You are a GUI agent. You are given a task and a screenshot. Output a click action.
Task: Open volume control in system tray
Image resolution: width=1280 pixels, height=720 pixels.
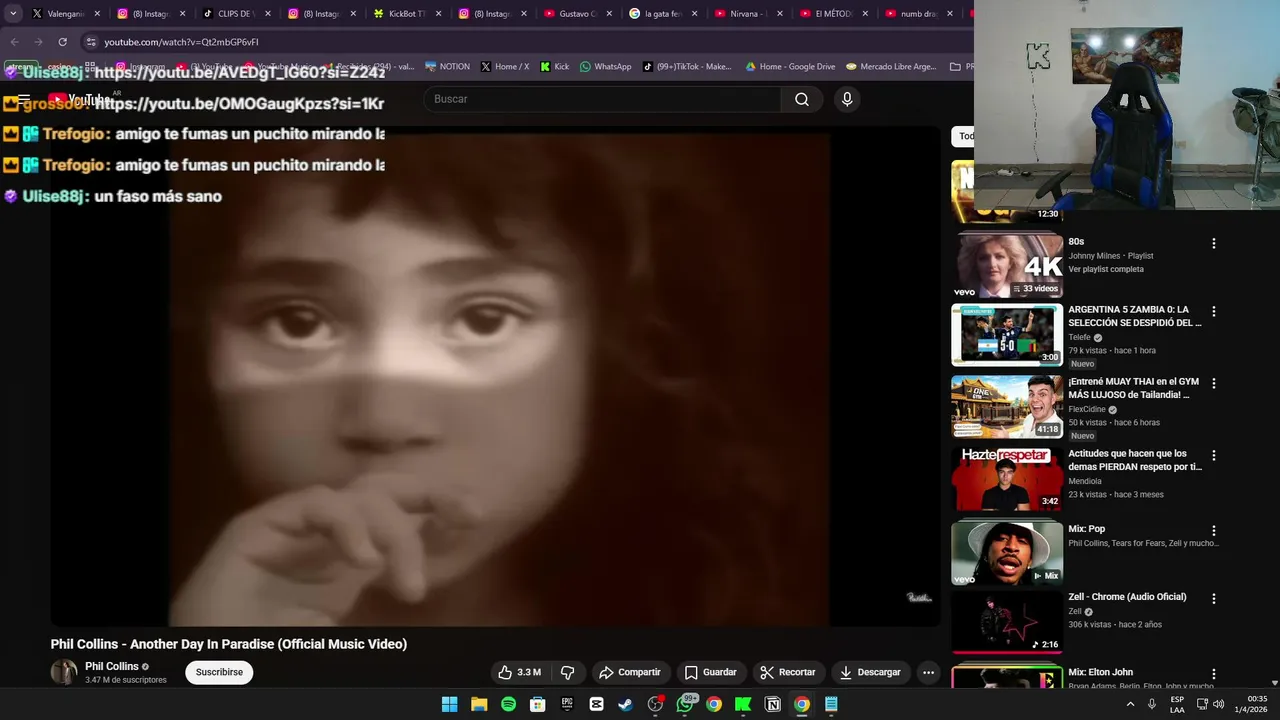pos(1218,704)
